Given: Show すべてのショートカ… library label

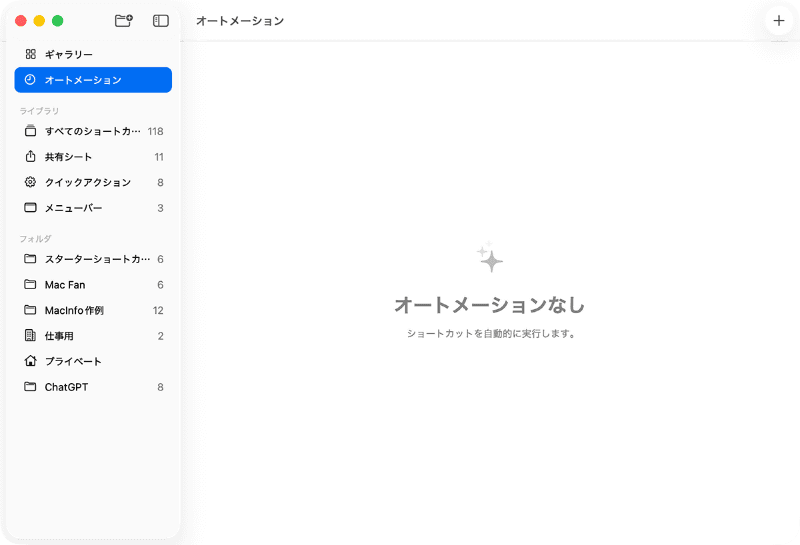Looking at the screenshot, I should (x=93, y=131).
